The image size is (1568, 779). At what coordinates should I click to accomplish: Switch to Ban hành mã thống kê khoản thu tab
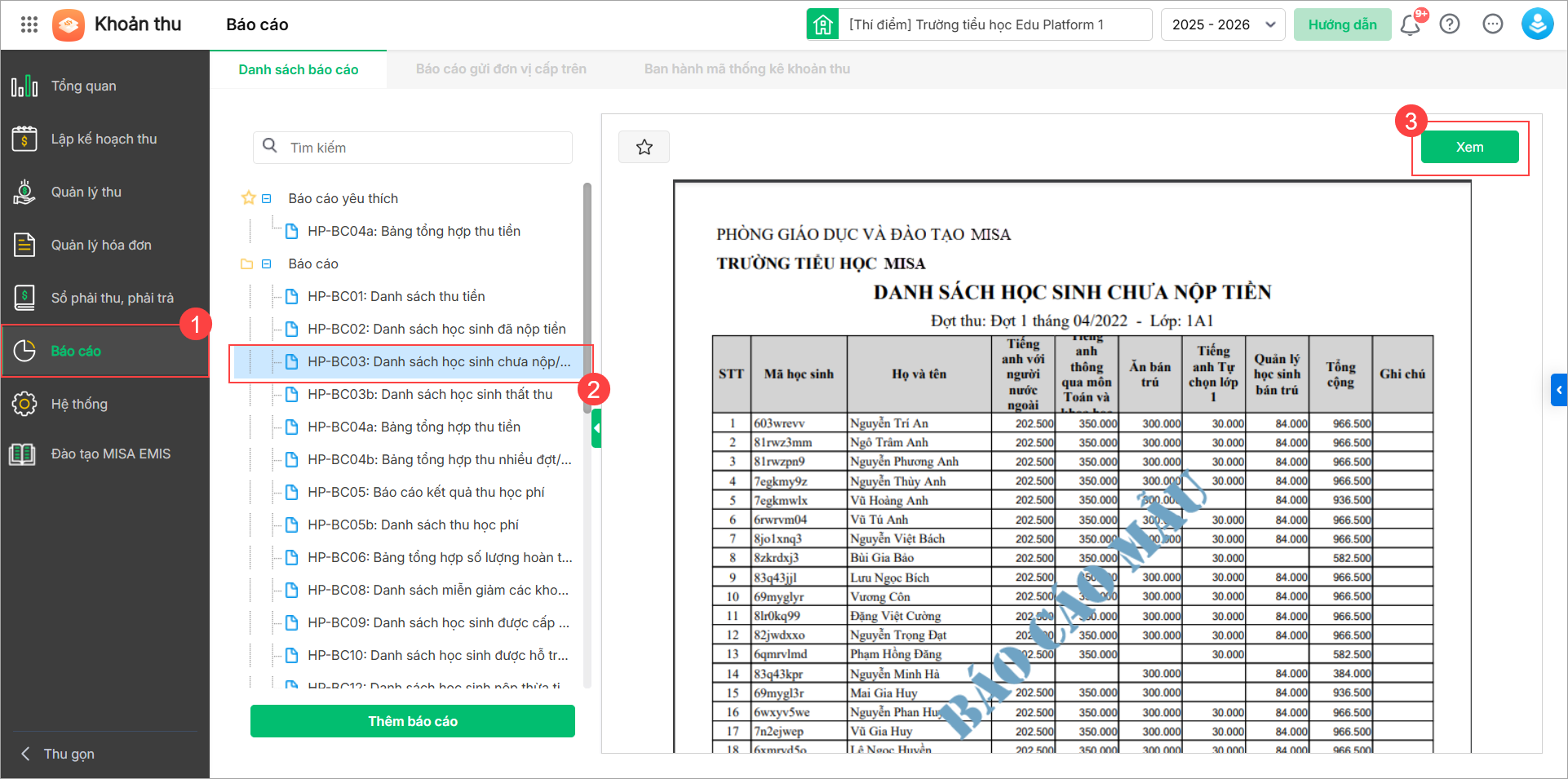pos(746,69)
